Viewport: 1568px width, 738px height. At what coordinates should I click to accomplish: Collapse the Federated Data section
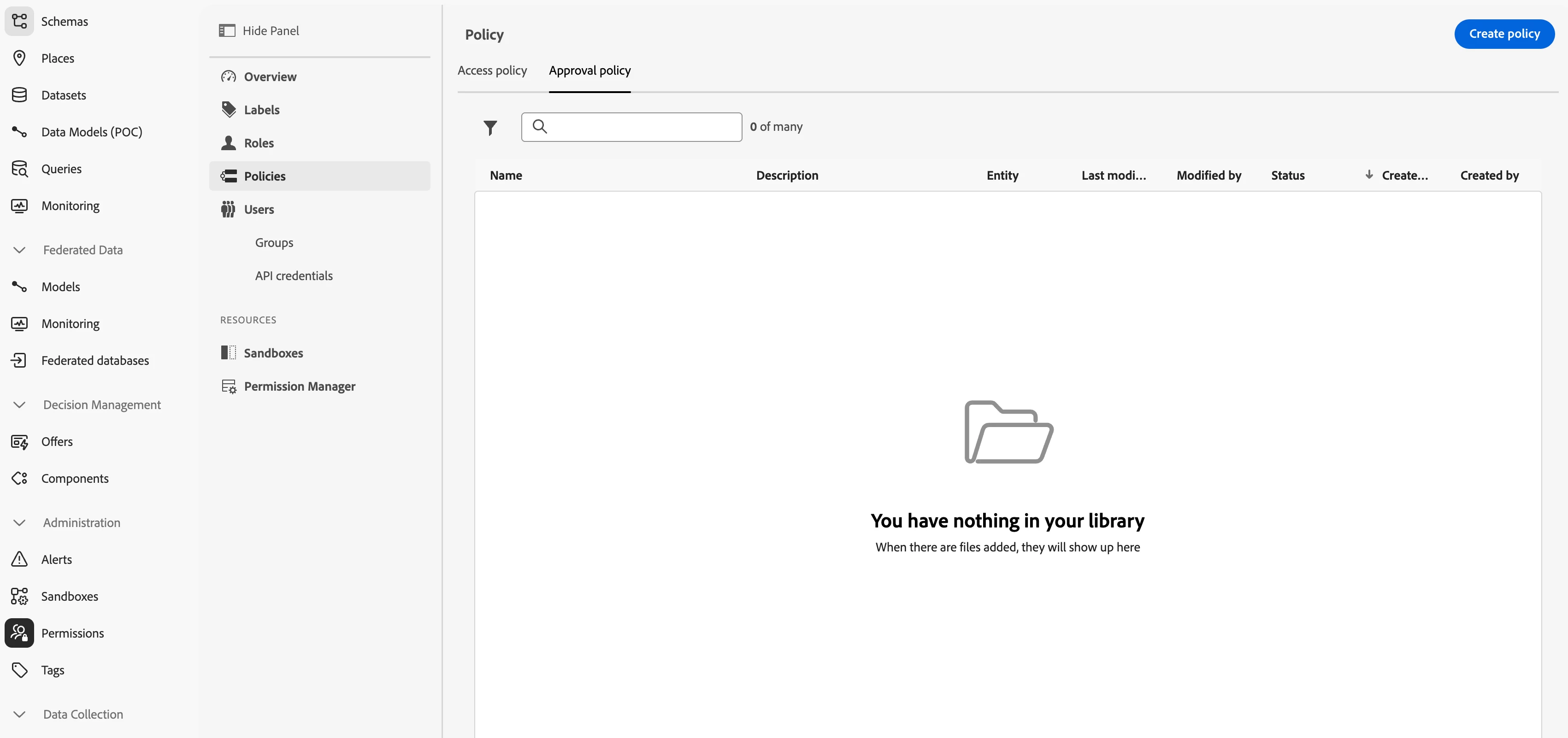[x=19, y=250]
